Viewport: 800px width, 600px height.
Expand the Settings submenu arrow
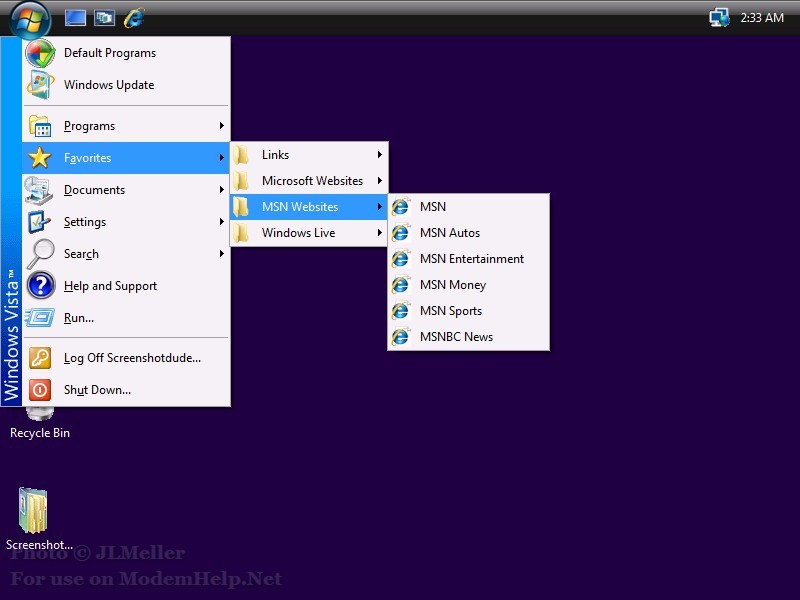pos(221,221)
